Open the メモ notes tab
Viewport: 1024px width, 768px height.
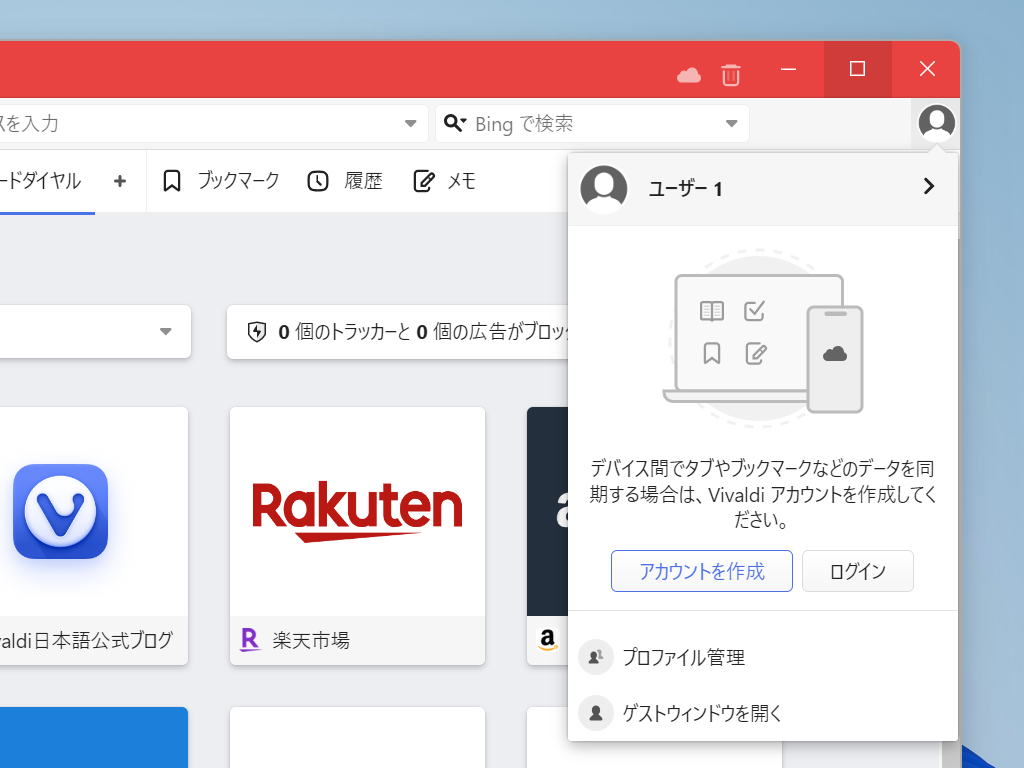[x=445, y=181]
